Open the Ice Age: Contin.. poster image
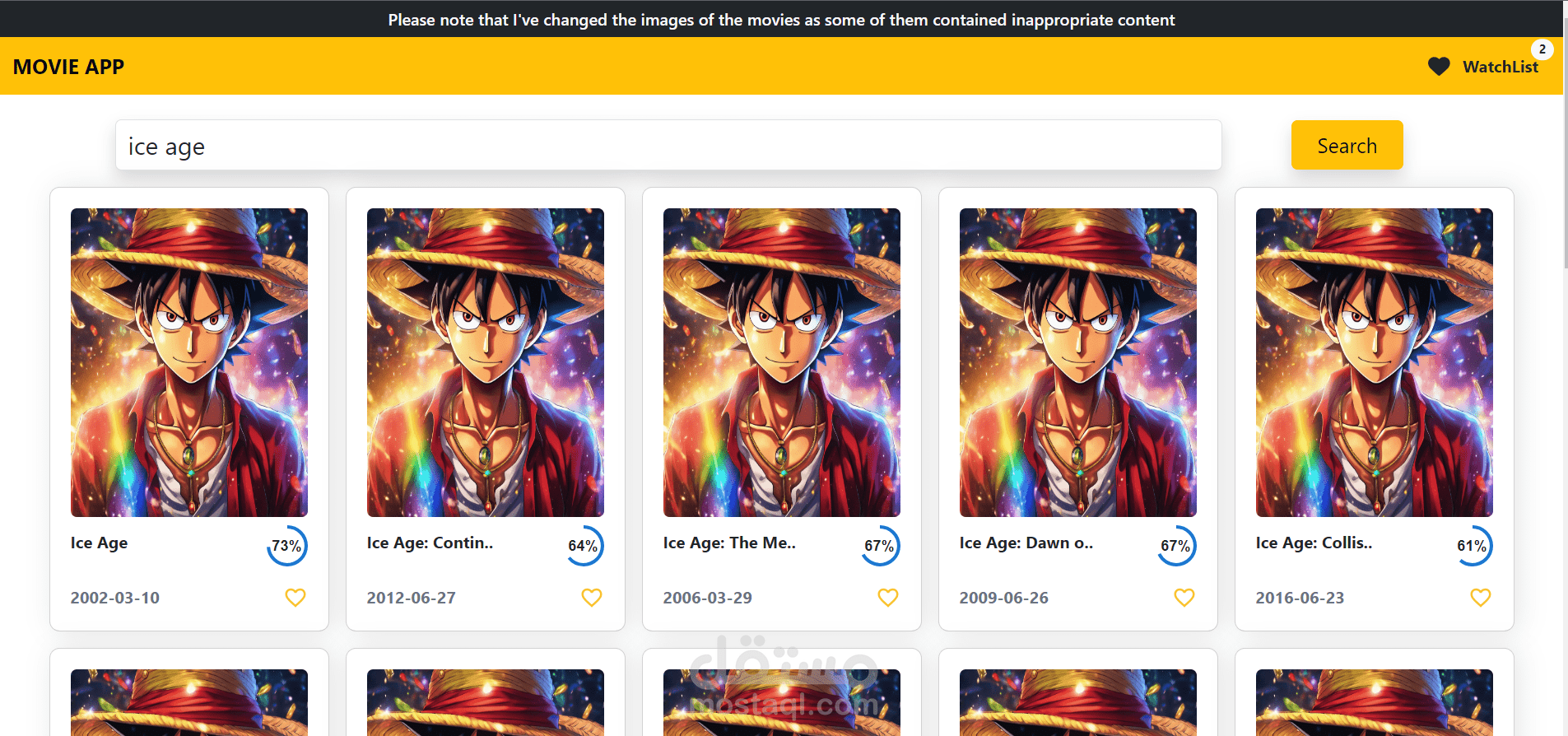Image resolution: width=1568 pixels, height=736 pixels. pyautogui.click(x=486, y=362)
